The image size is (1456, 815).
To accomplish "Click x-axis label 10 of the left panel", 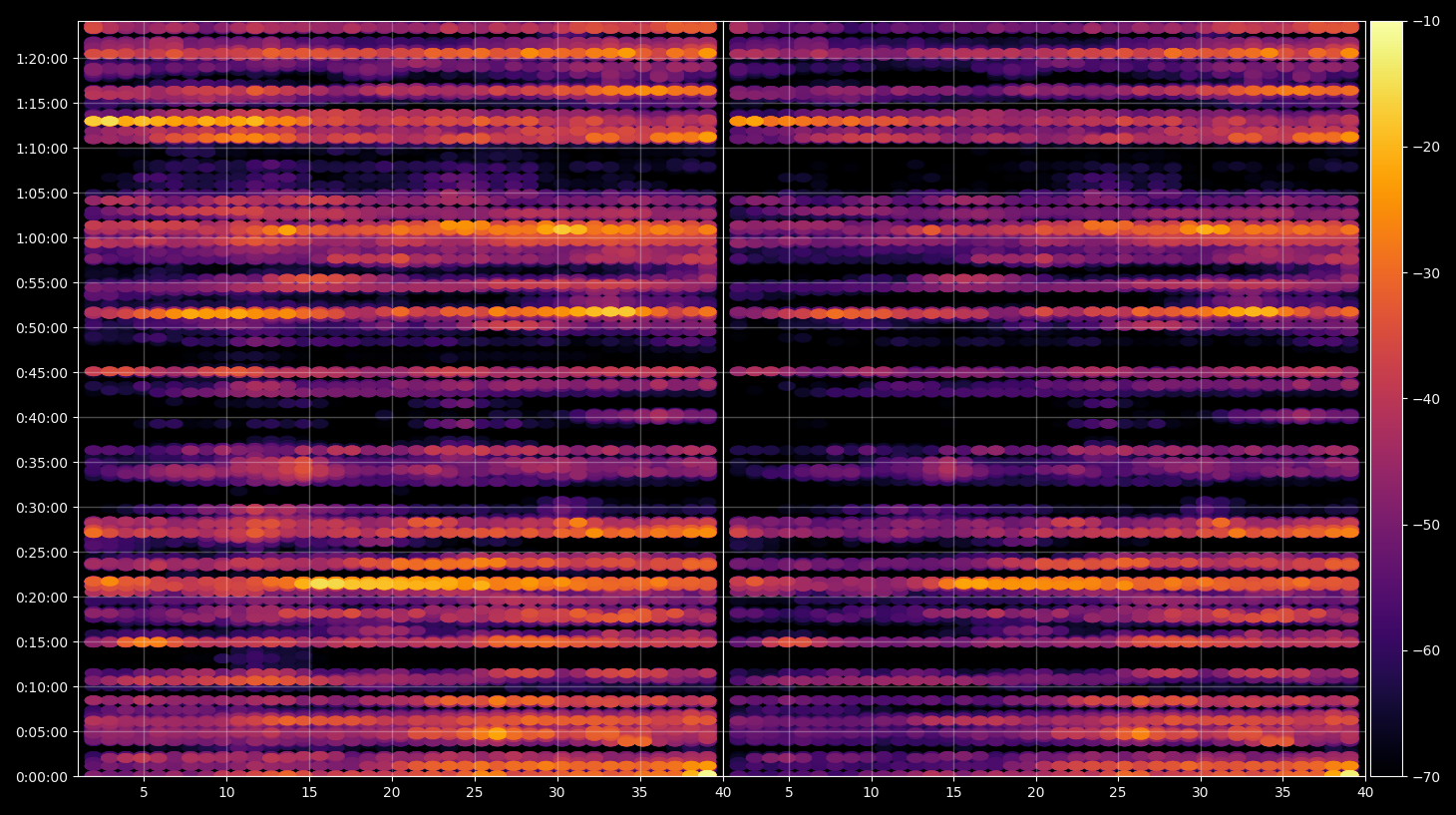I will pyautogui.click(x=226, y=793).
